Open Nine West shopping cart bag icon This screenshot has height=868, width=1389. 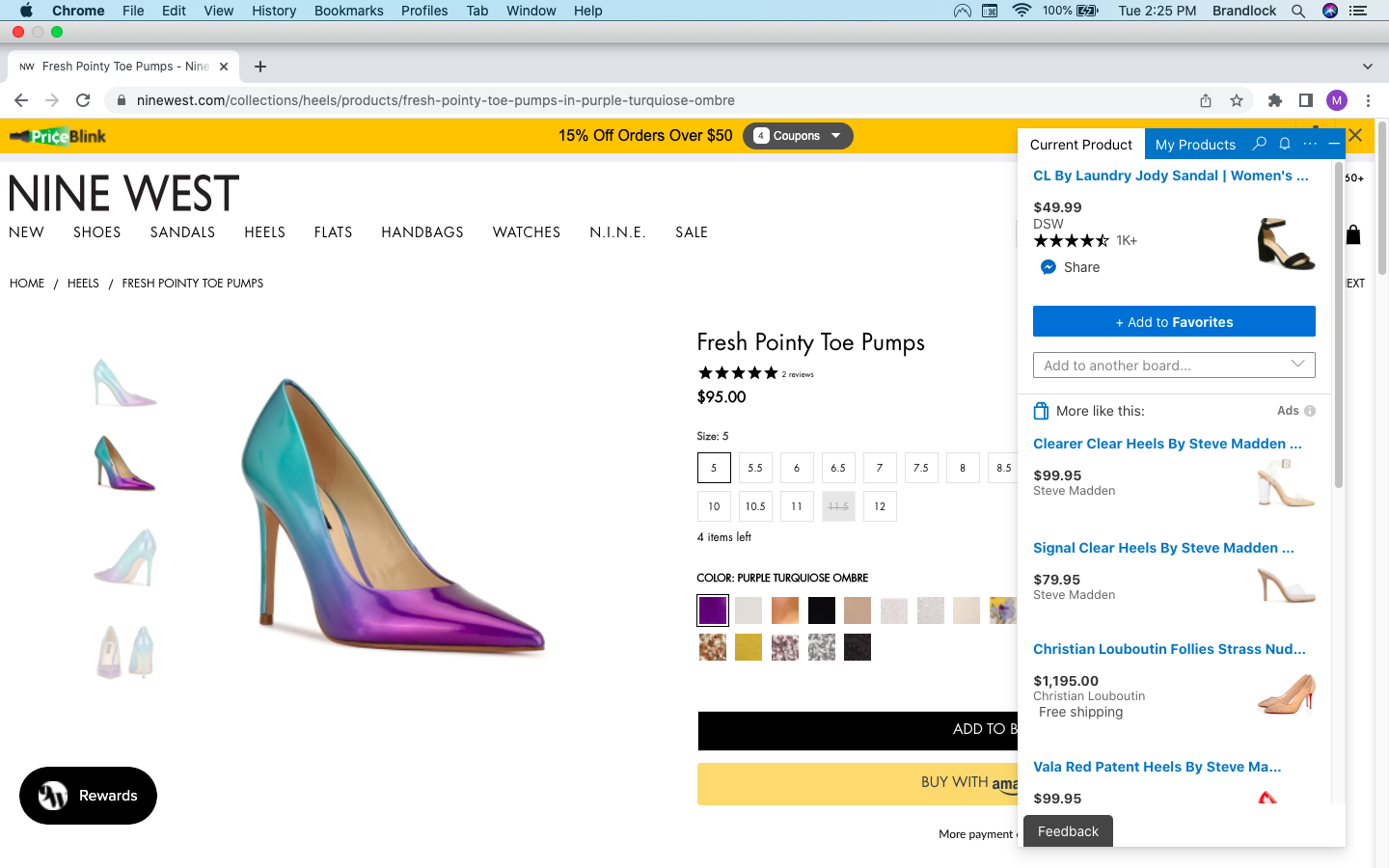click(1353, 234)
